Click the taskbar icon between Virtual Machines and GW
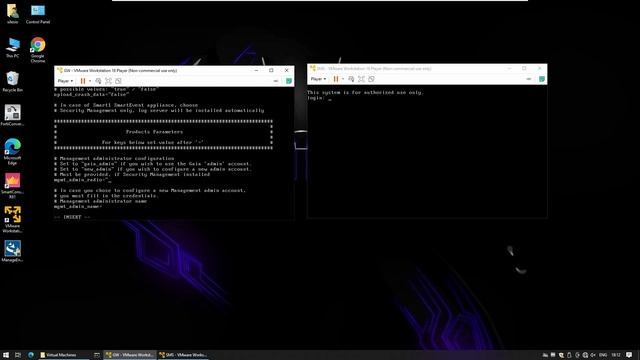 tap(97, 355)
